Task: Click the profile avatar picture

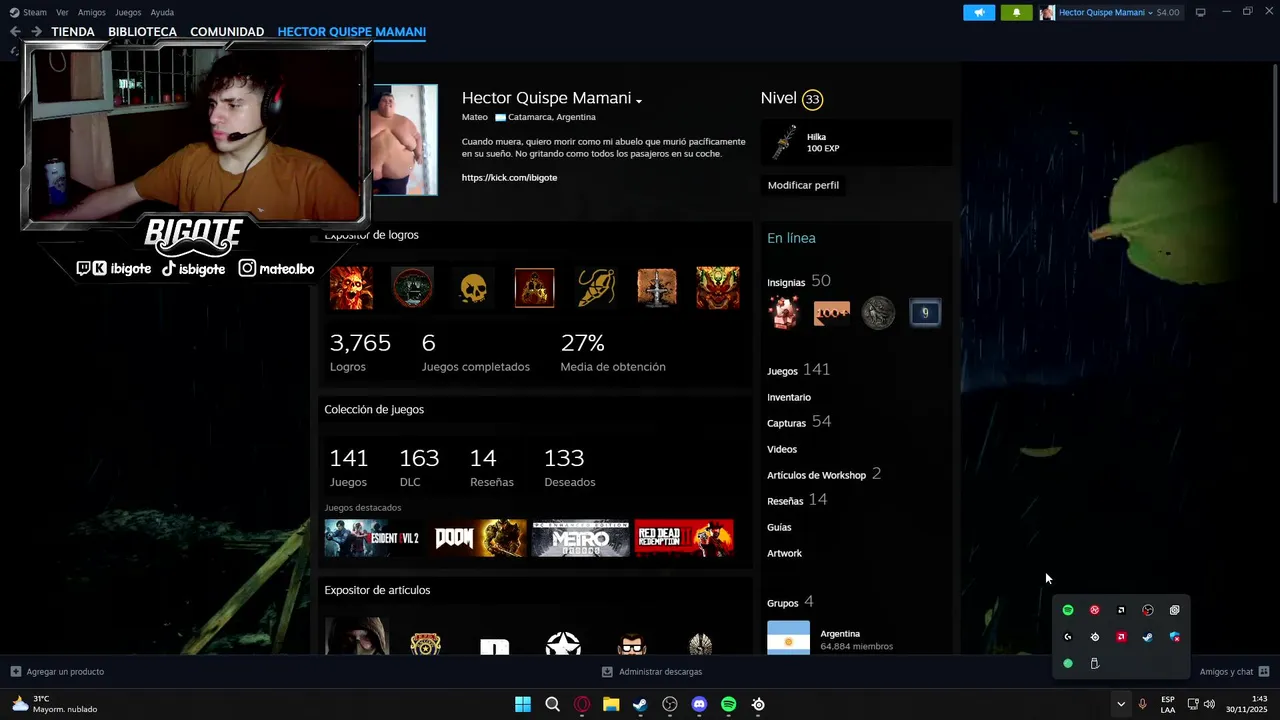Action: (x=404, y=139)
